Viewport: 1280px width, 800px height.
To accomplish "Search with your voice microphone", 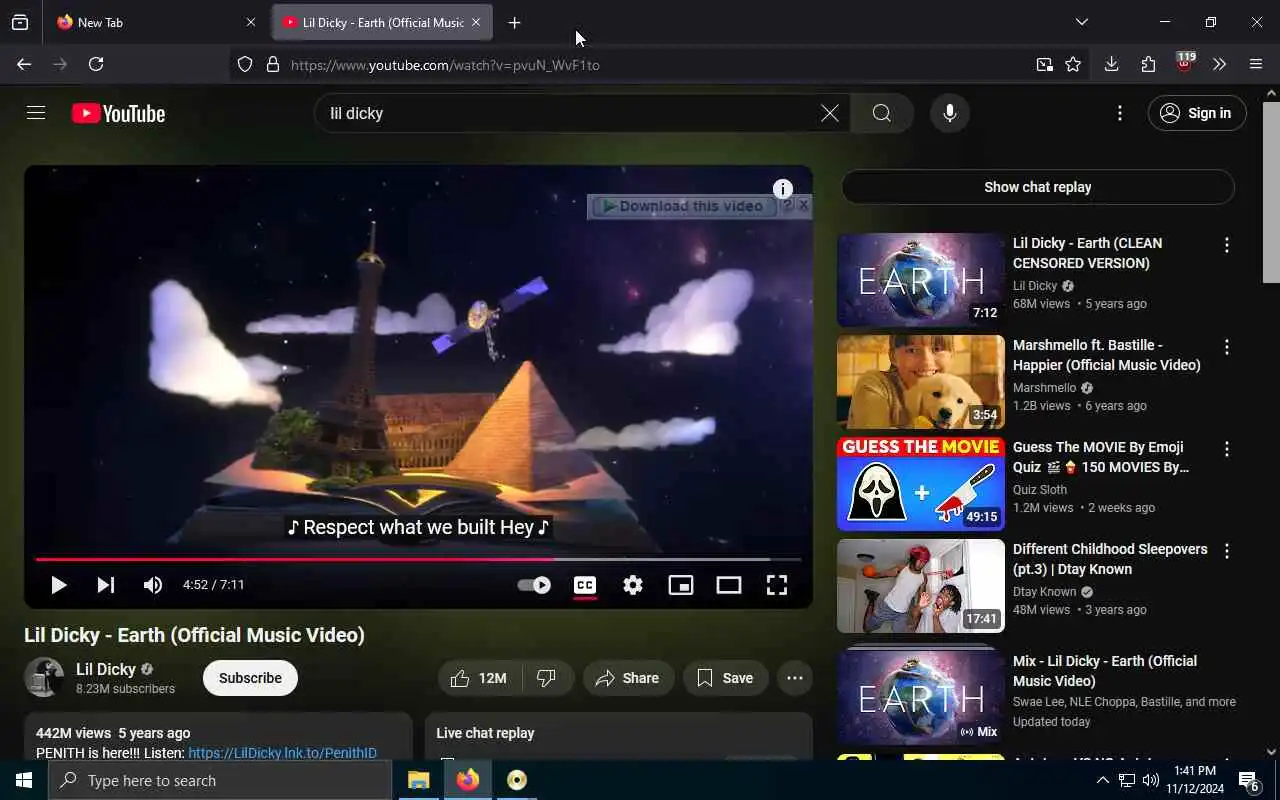I will (950, 113).
